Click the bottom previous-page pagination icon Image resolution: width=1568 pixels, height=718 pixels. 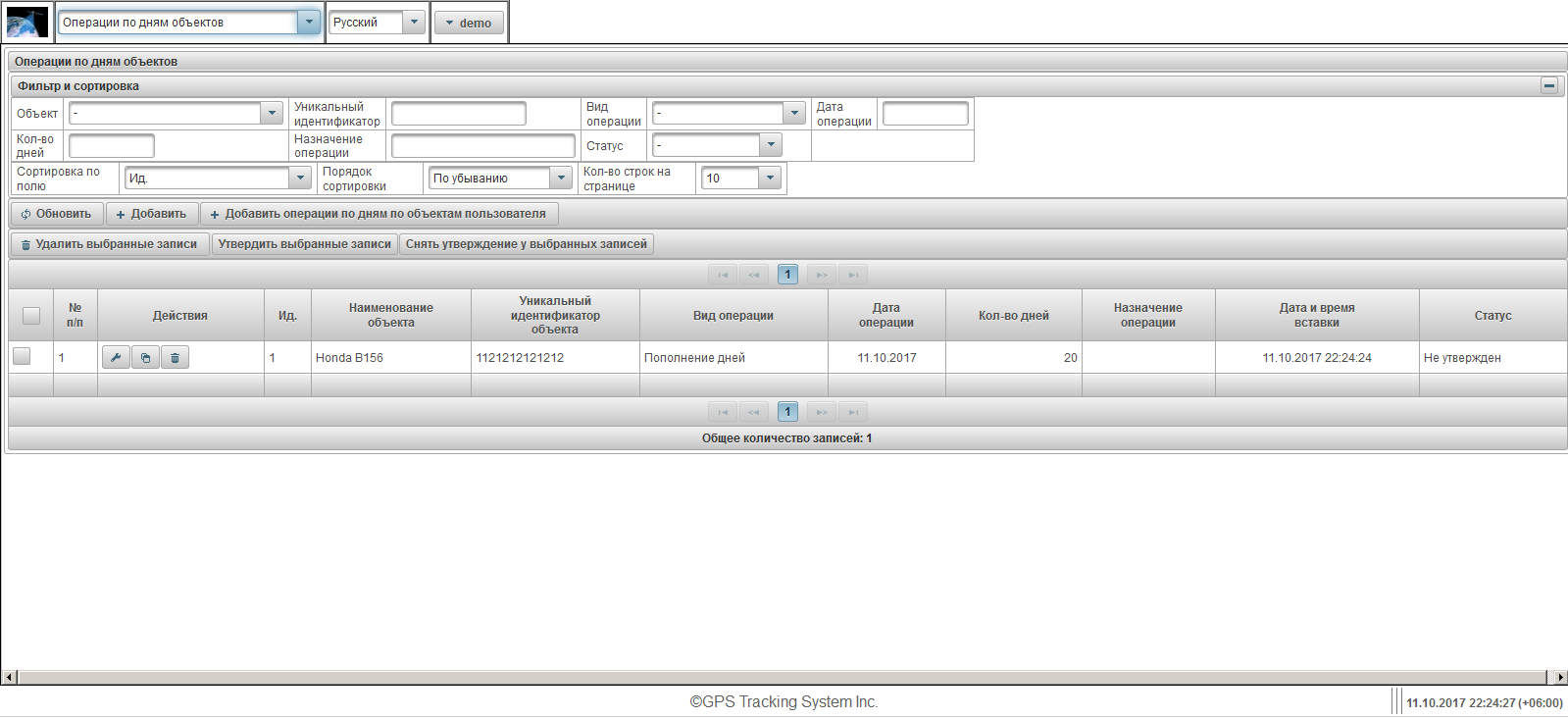(754, 412)
